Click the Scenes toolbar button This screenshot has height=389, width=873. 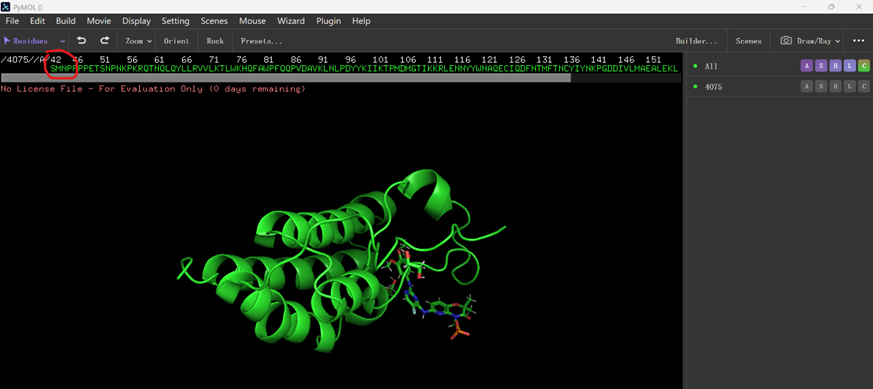click(x=748, y=41)
